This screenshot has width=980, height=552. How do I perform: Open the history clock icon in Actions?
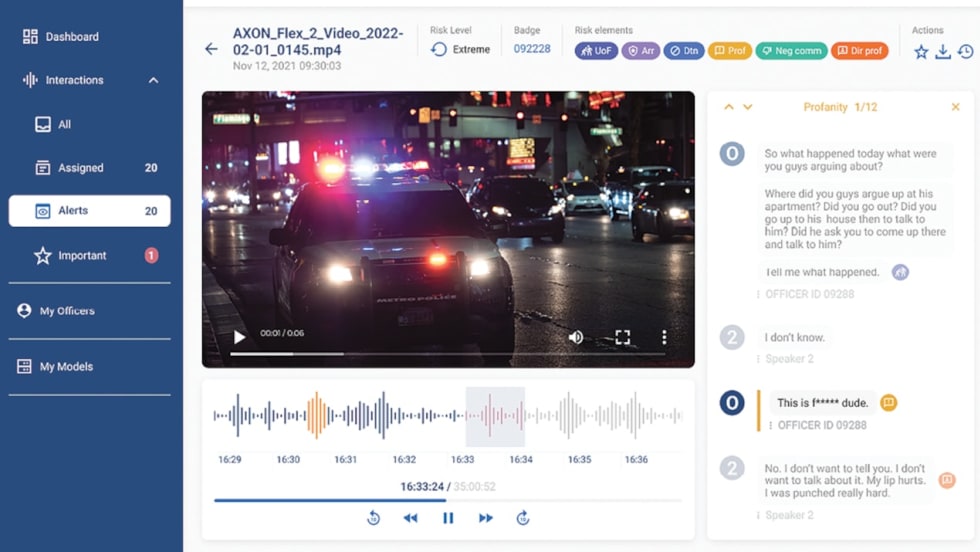click(965, 52)
